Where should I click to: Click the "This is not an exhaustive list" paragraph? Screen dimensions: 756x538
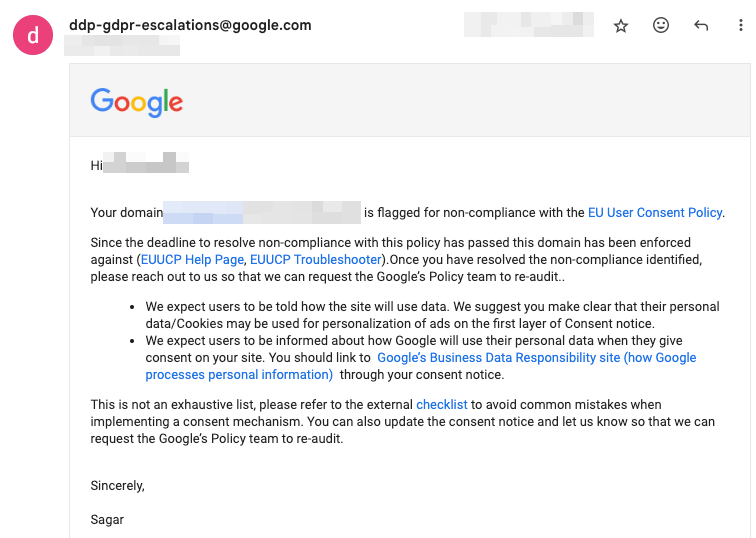(x=400, y=421)
